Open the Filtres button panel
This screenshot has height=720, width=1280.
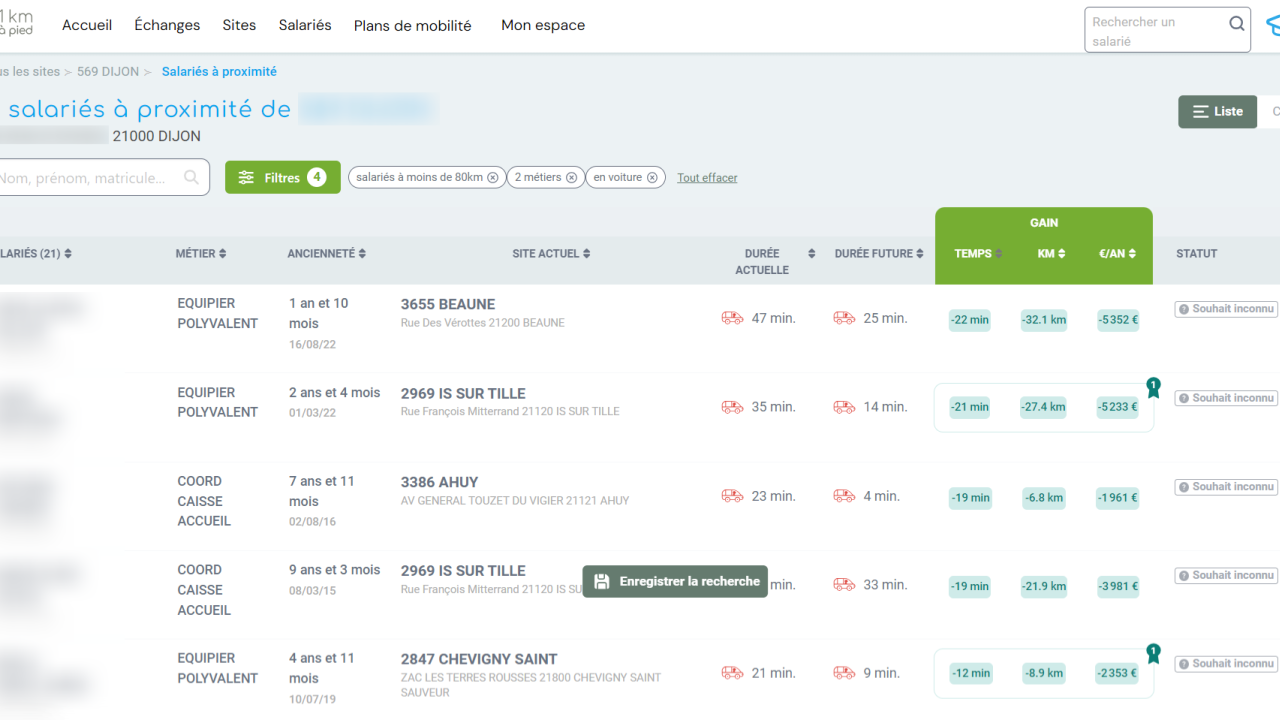(x=282, y=178)
